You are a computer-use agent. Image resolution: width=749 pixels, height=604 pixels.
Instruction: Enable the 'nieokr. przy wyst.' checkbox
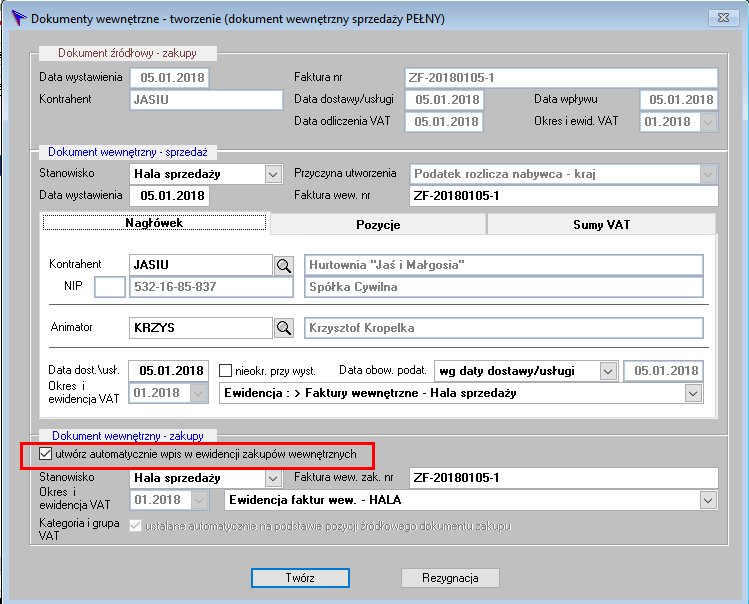(x=225, y=370)
